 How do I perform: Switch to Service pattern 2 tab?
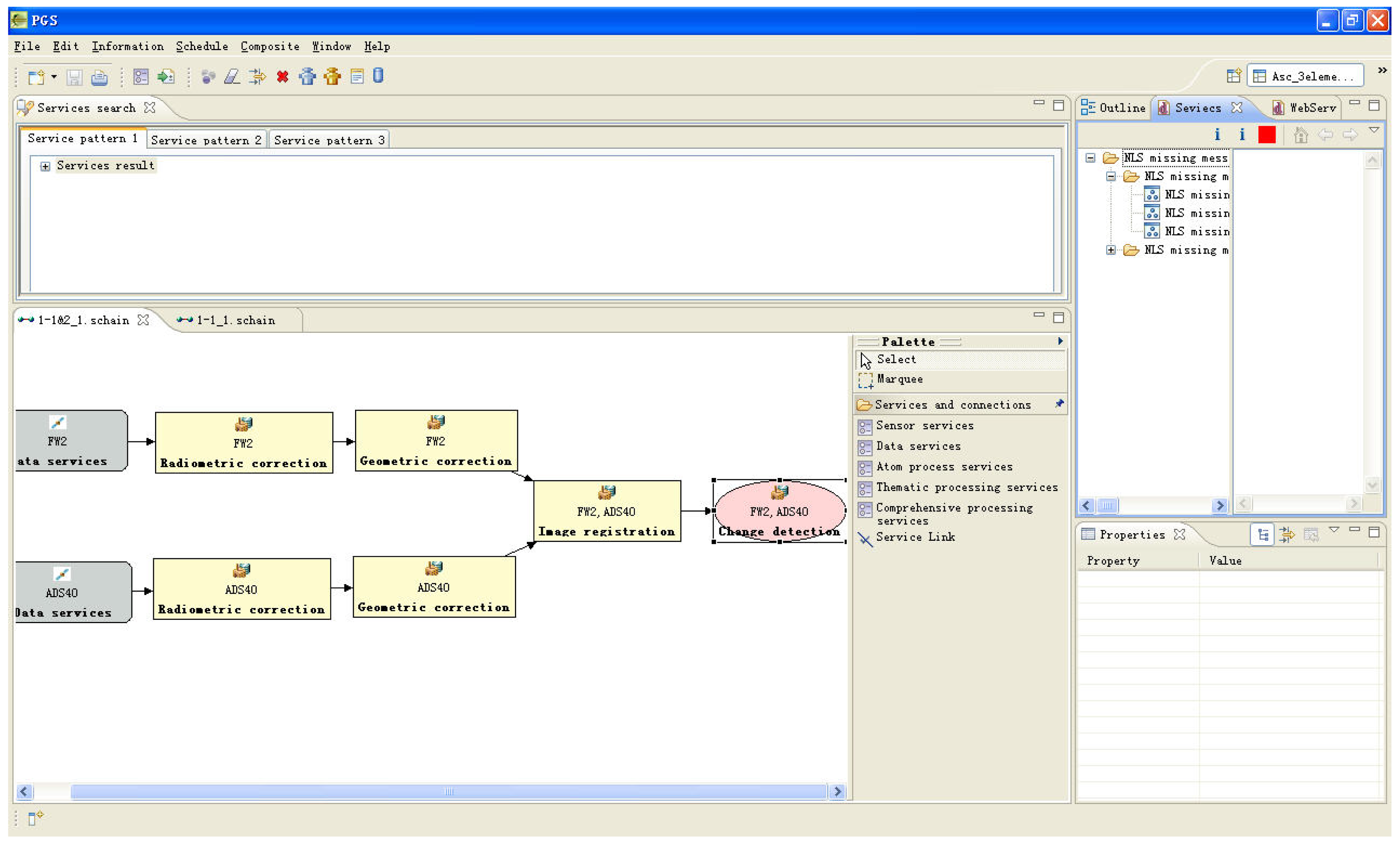(x=206, y=140)
